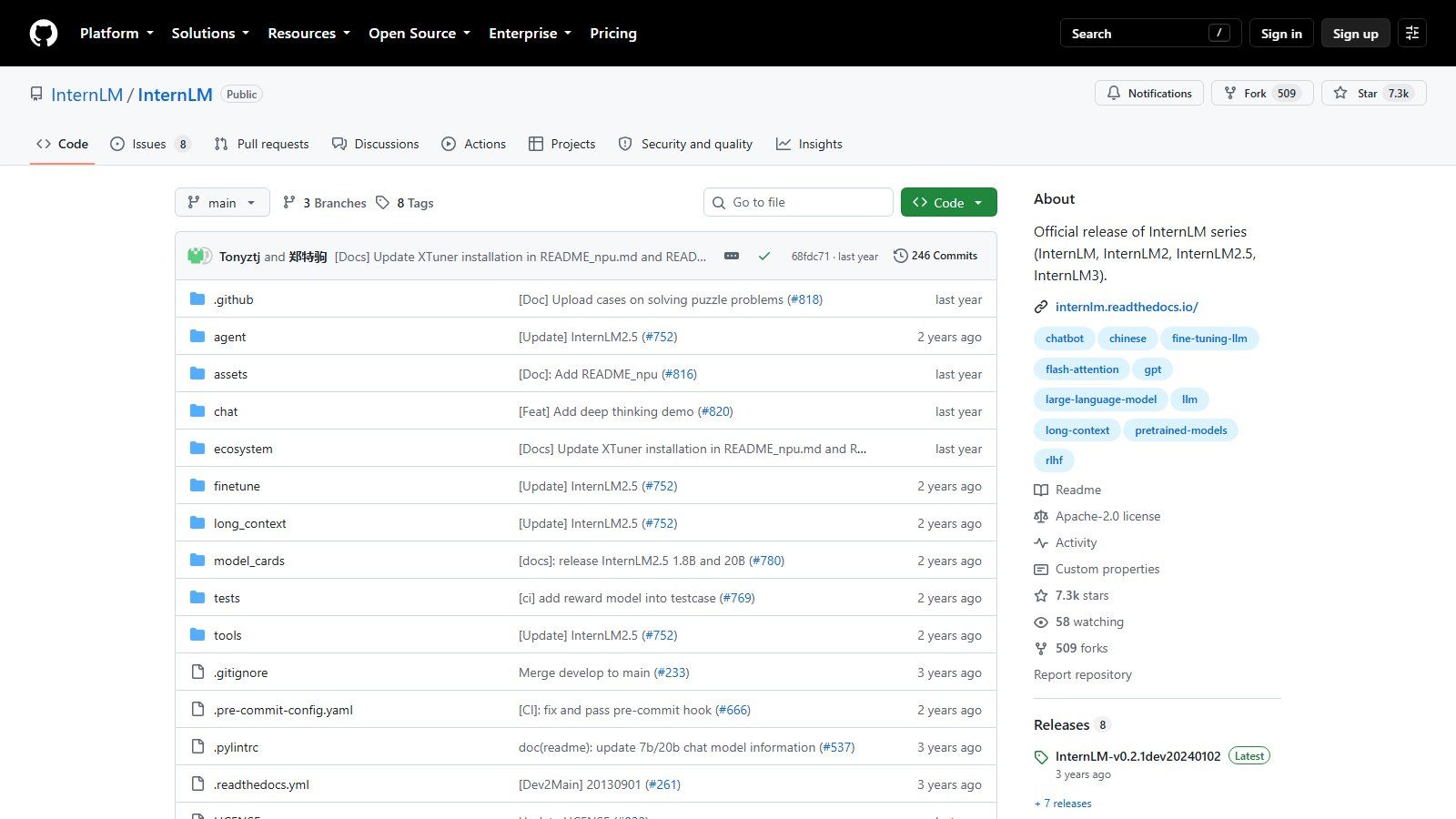Click the .readthedocs.yml file icon

point(197,784)
